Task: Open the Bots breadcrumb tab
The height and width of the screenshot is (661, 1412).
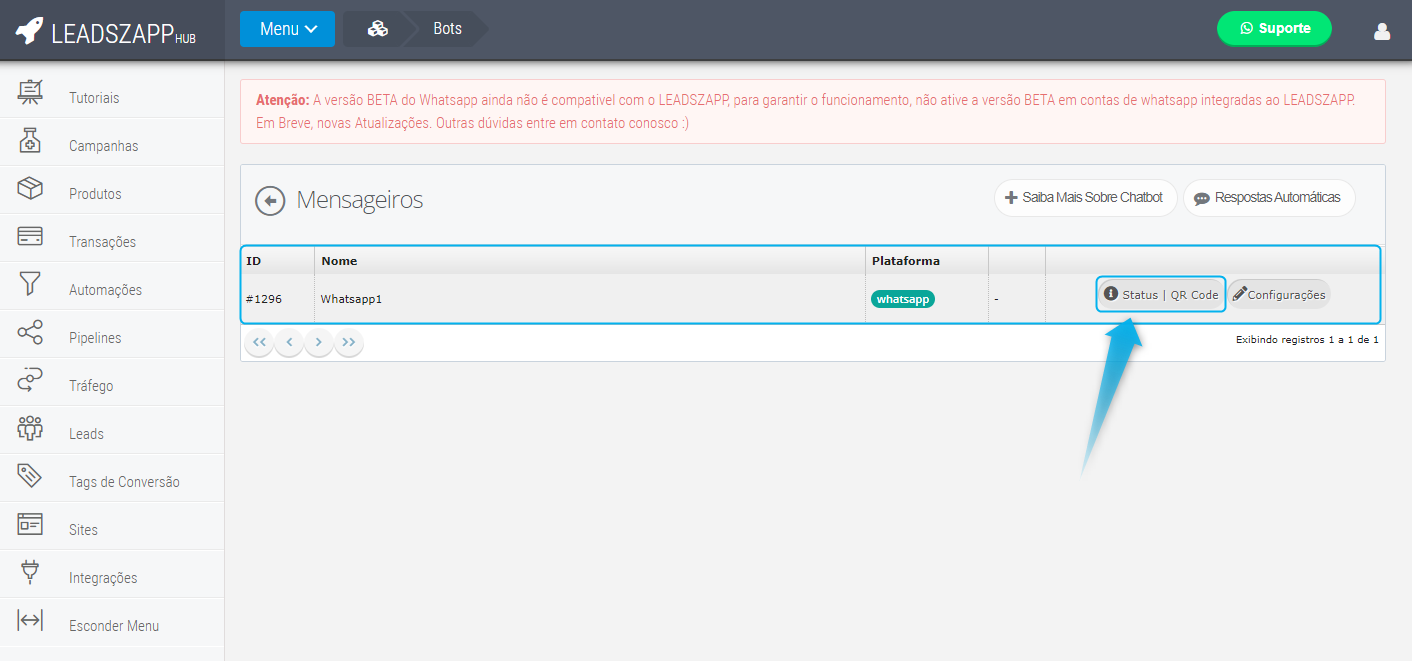Action: coord(447,29)
